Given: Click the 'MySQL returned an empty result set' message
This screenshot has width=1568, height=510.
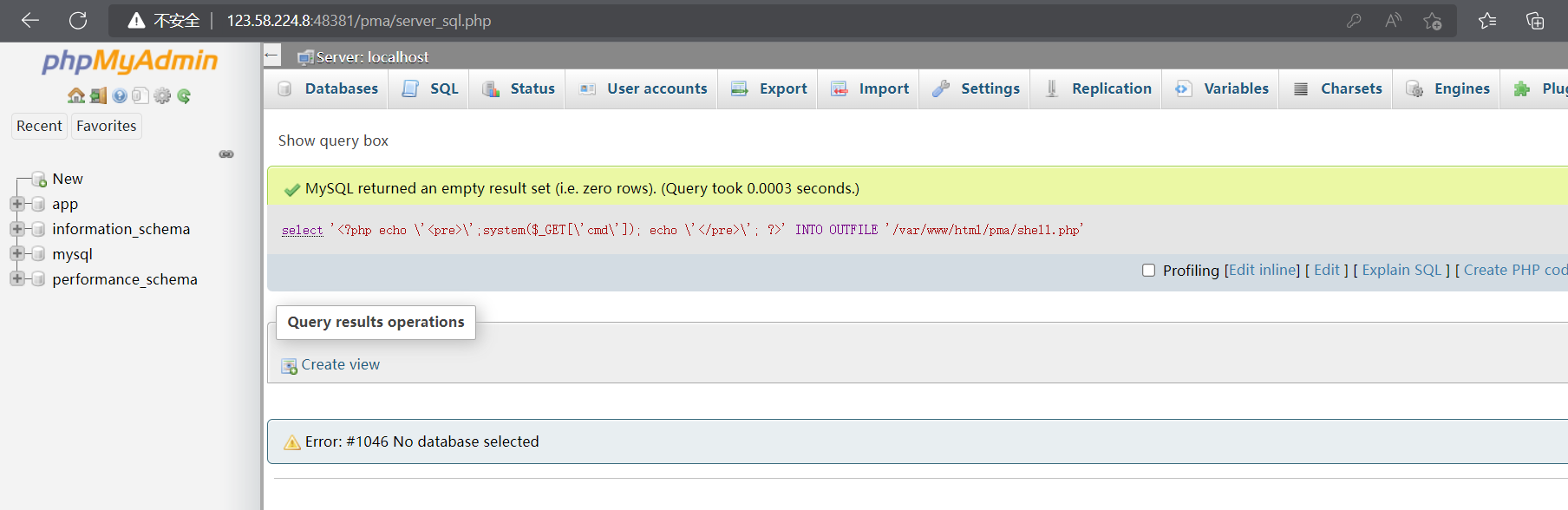Looking at the screenshot, I should click(582, 188).
